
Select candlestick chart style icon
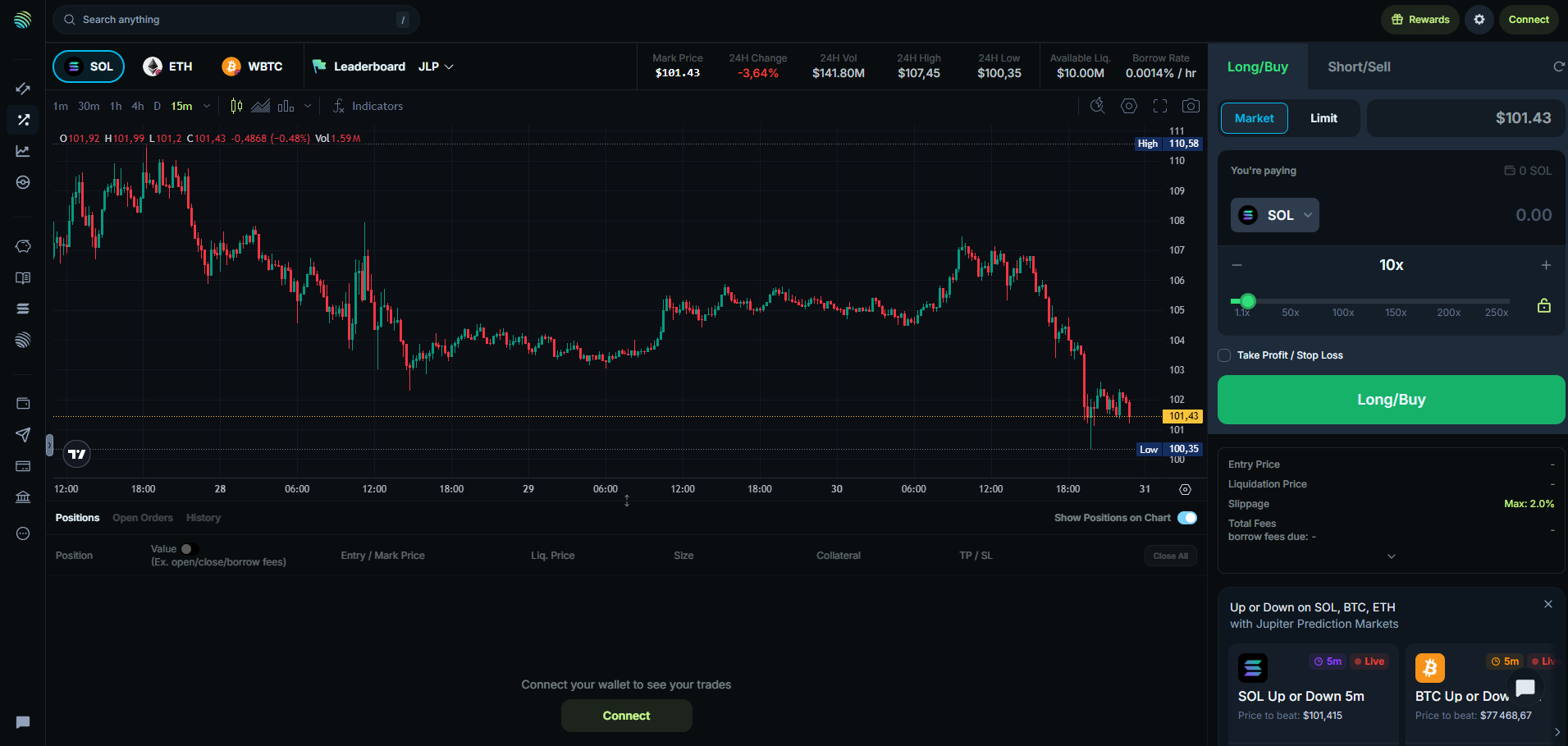(x=236, y=106)
